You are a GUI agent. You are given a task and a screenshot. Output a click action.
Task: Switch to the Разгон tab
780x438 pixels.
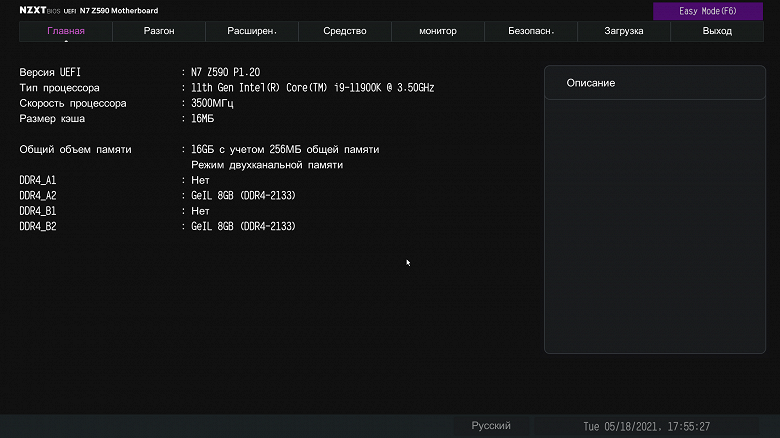(159, 31)
